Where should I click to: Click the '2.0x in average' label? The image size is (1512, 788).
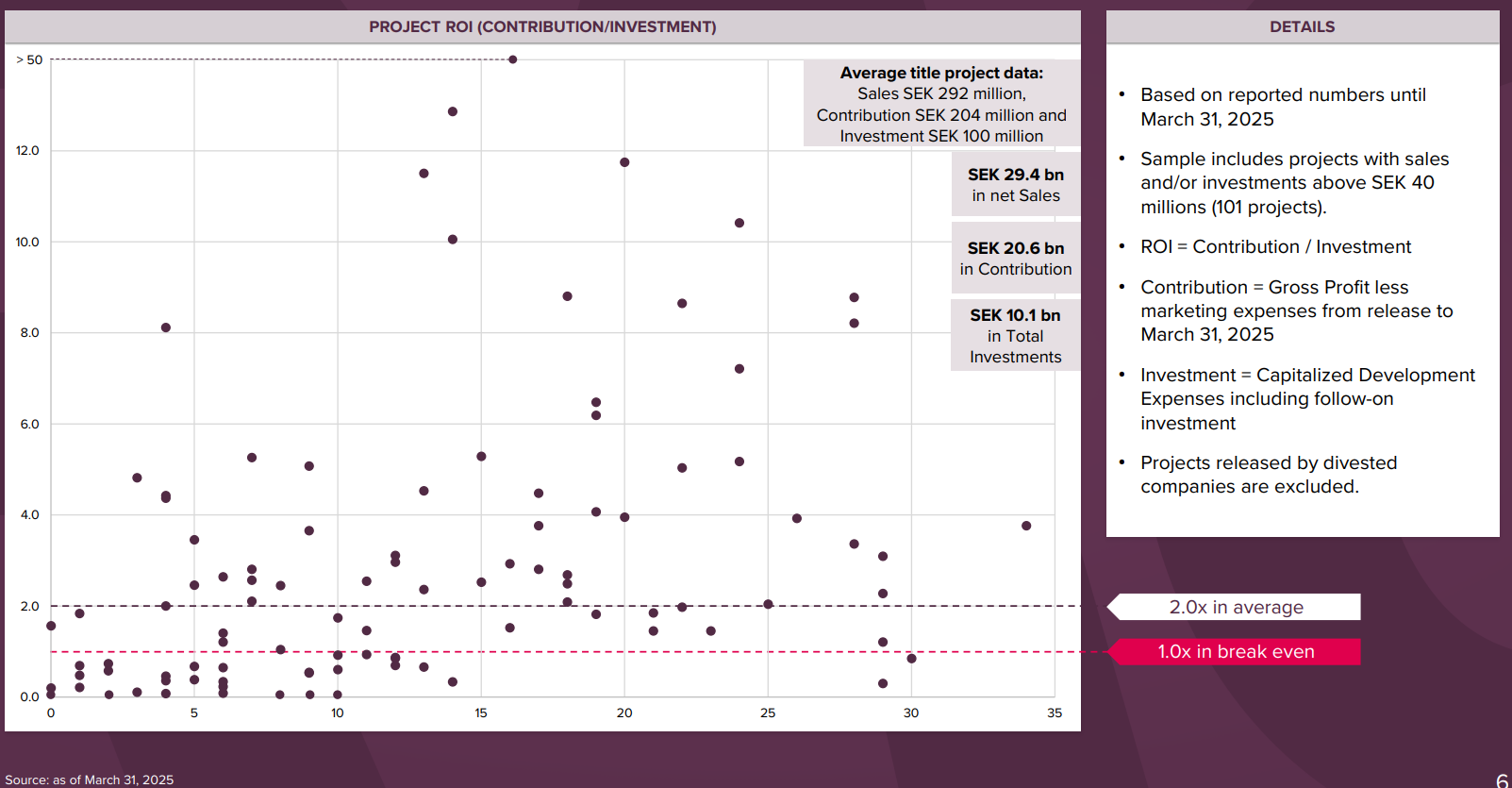(x=1237, y=607)
